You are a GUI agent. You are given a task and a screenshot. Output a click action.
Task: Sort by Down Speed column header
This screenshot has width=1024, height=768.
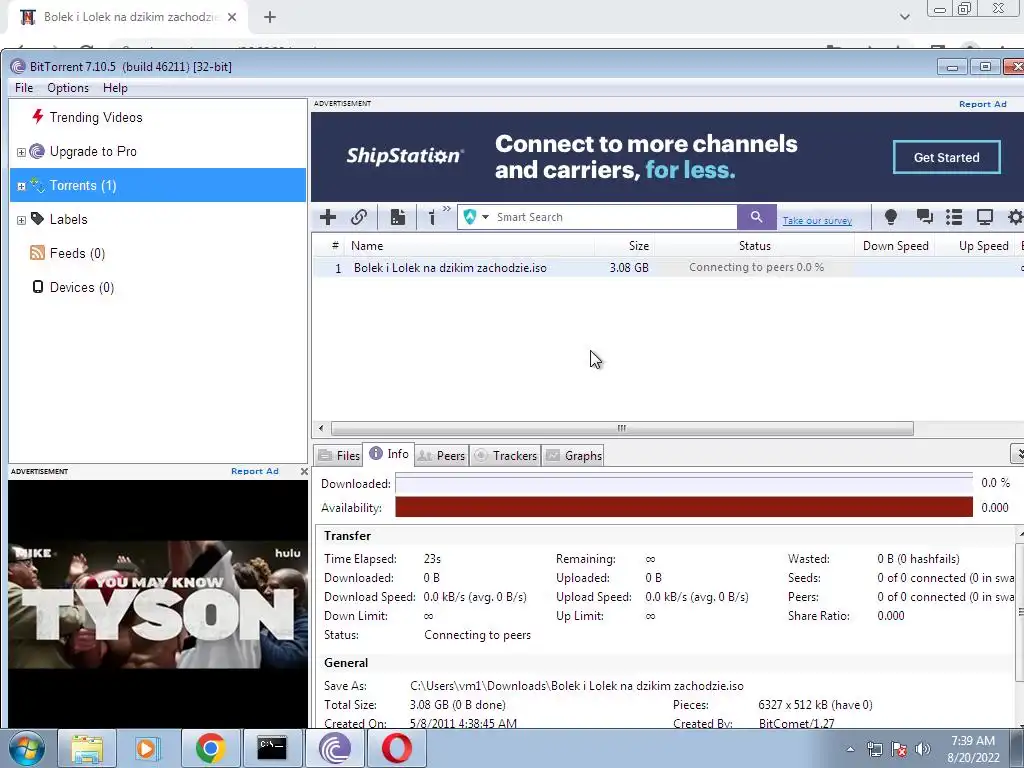[895, 246]
